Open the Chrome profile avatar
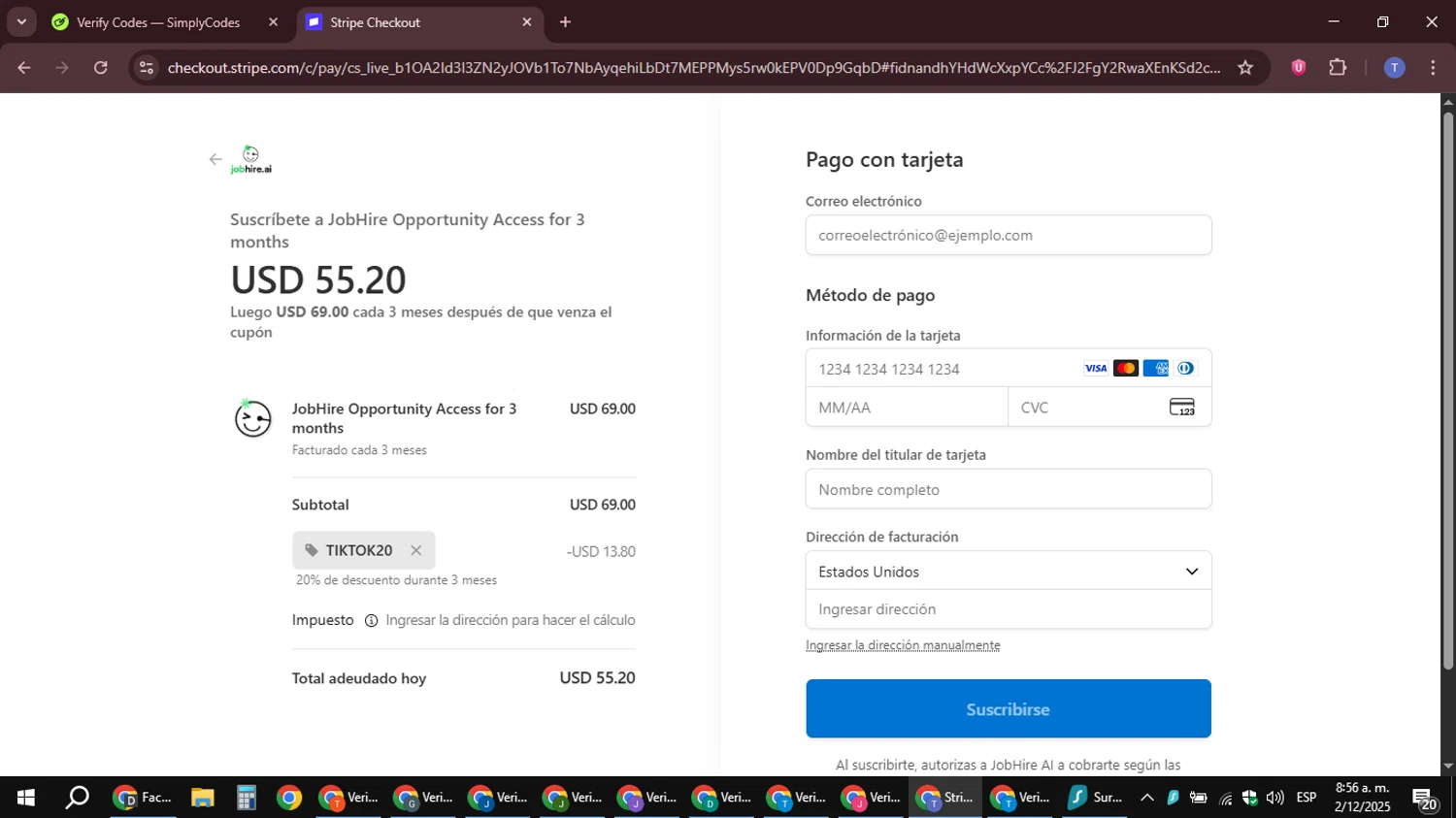 point(1395,67)
